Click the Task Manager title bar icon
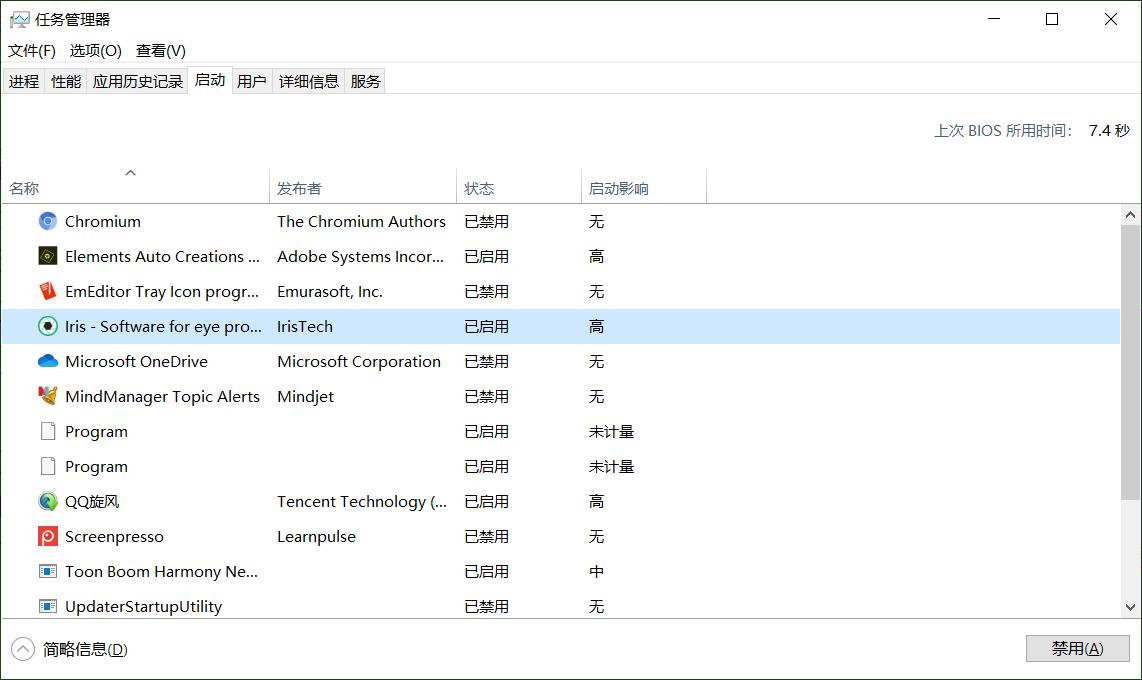Viewport: 1142px width, 680px height. click(19, 20)
